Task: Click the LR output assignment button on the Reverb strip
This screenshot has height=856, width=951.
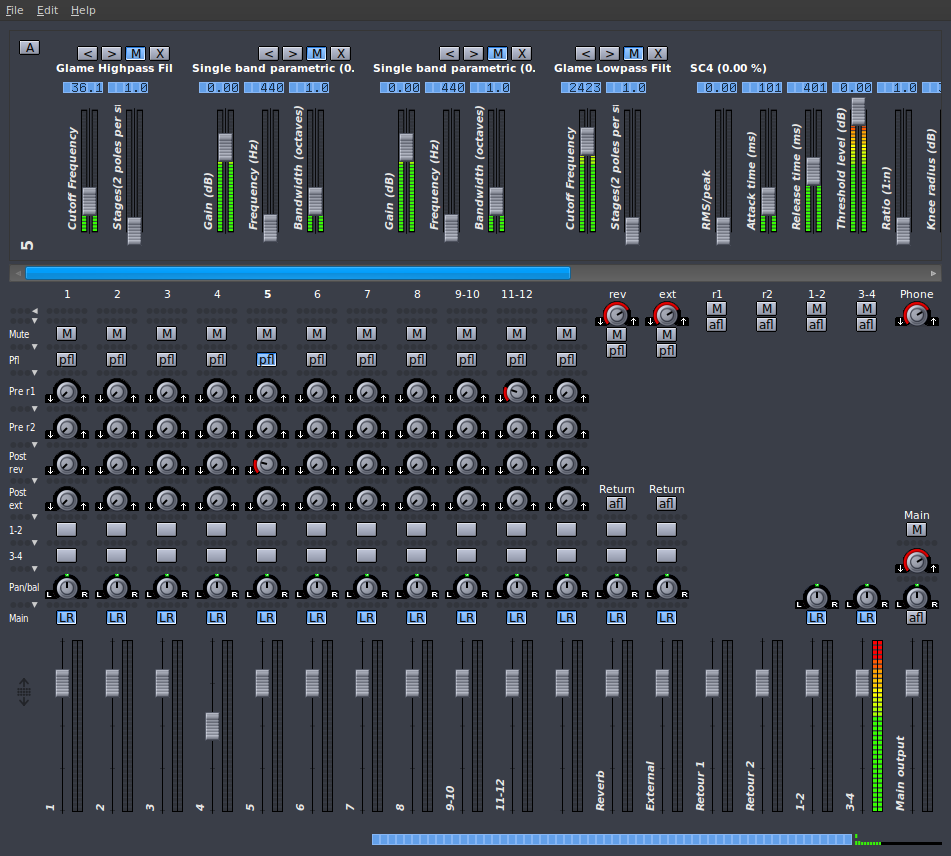Action: pyautogui.click(x=617, y=617)
